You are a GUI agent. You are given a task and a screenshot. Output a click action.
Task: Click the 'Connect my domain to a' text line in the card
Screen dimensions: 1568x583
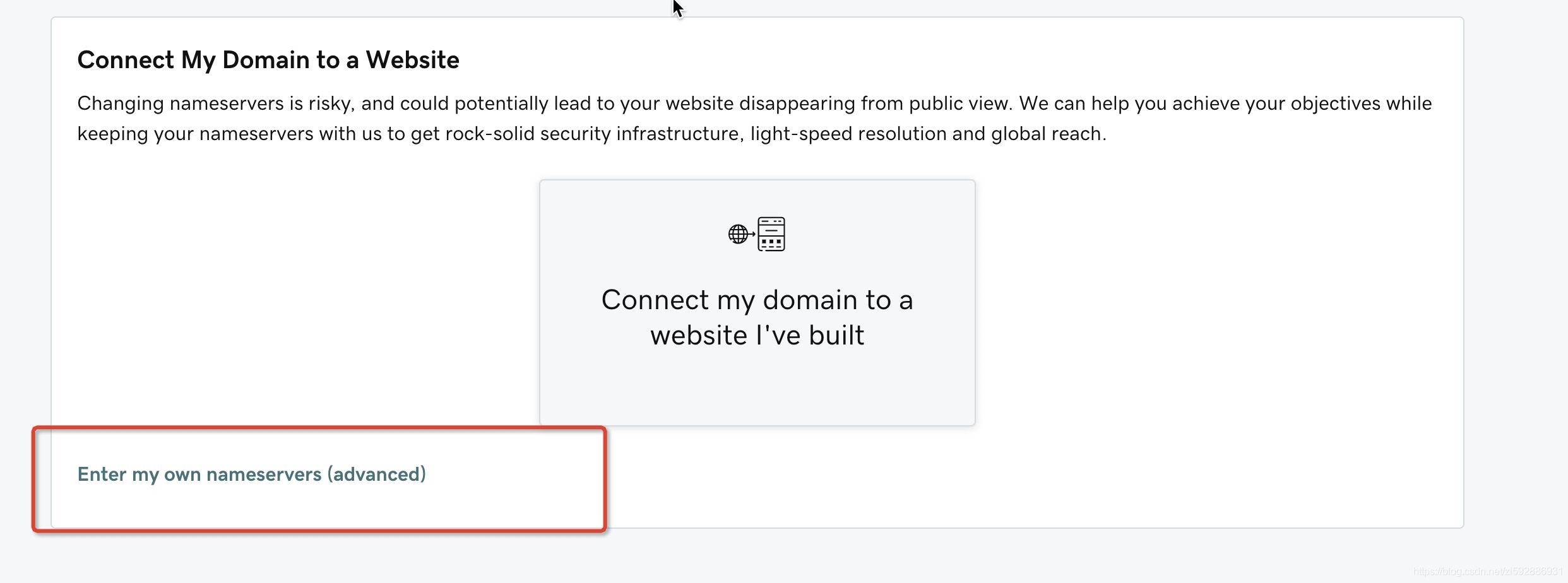point(757,300)
